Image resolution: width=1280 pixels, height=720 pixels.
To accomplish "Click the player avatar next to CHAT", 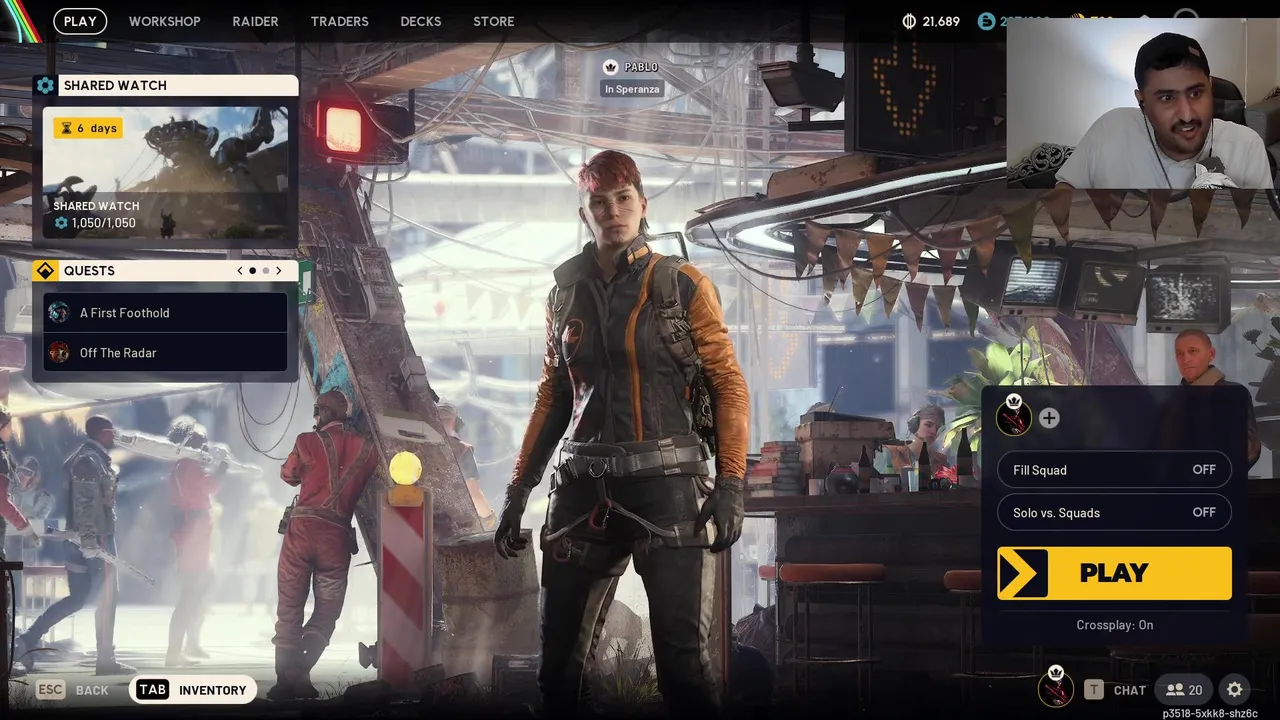I will click(x=1055, y=687).
